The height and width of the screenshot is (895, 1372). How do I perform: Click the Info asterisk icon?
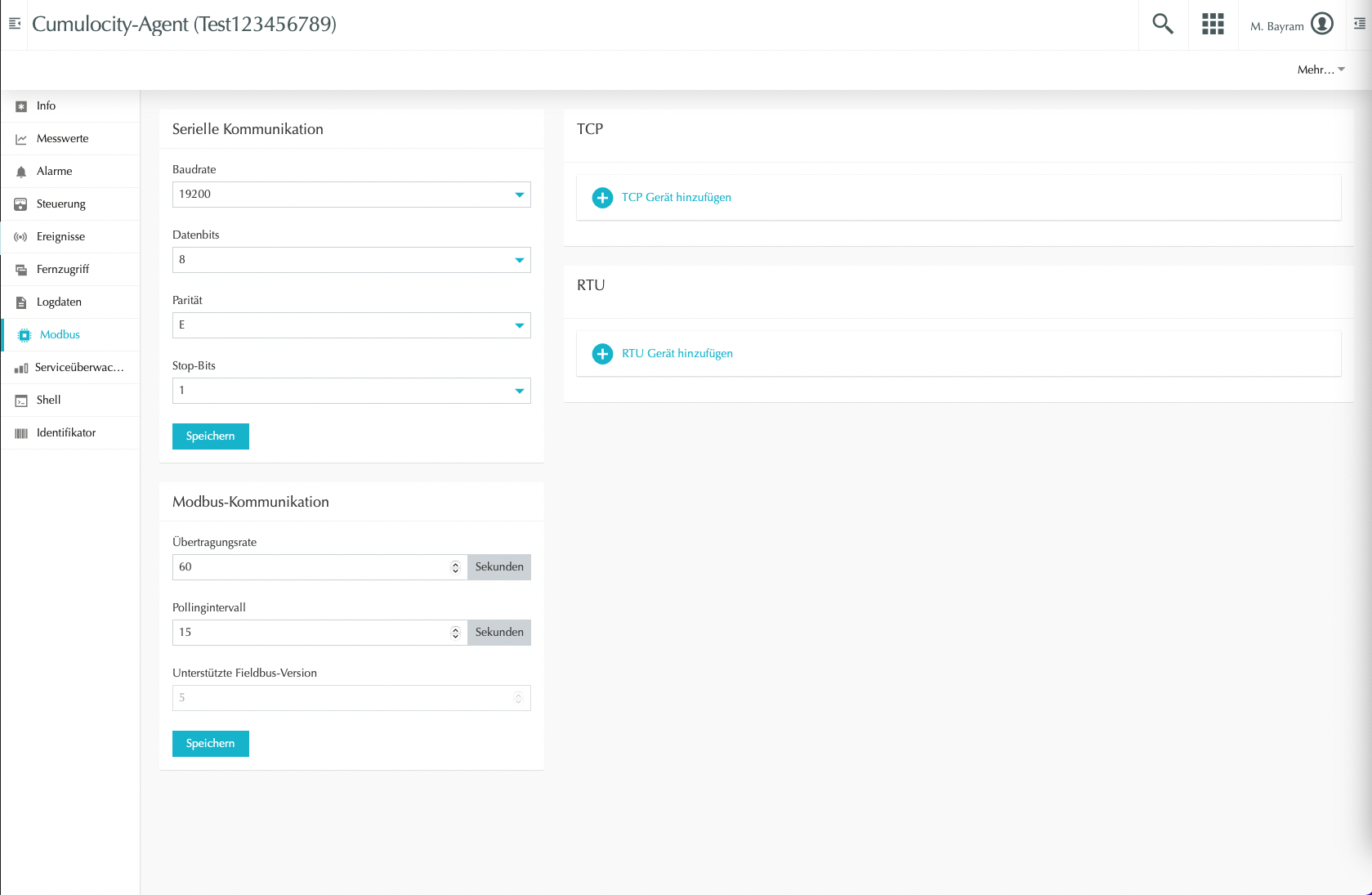coord(21,106)
